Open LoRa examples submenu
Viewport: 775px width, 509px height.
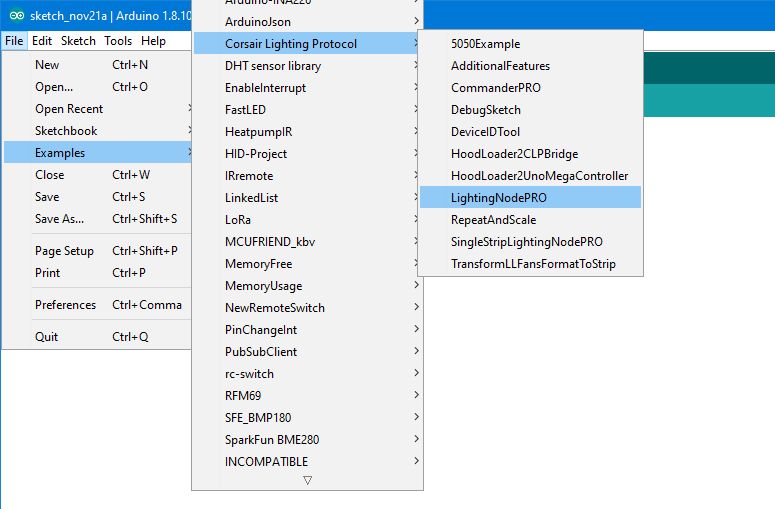(x=307, y=220)
